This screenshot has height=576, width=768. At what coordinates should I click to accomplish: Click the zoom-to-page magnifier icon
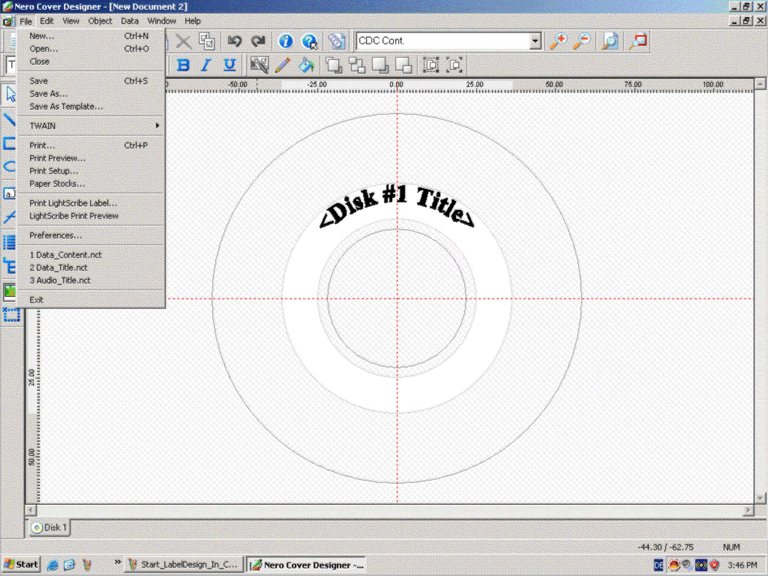click(610, 41)
